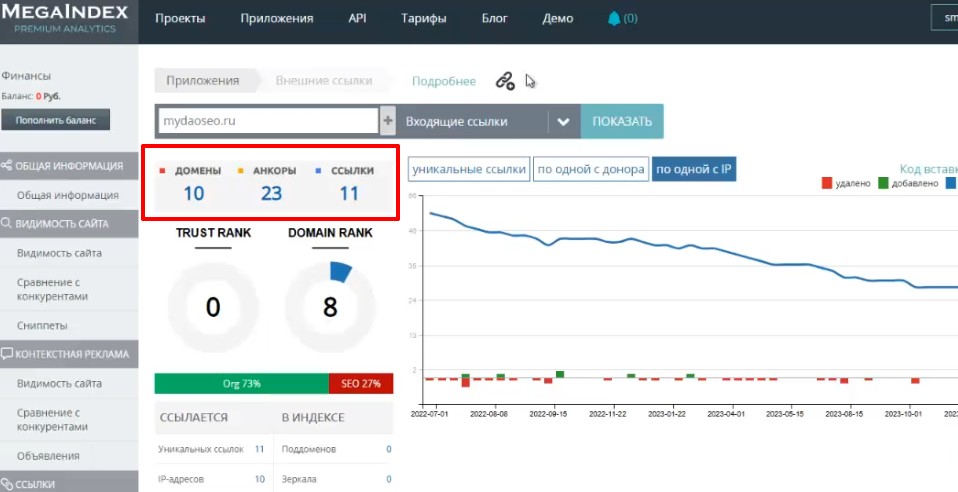Image resolution: width=958 pixels, height=492 pixels.
Task: Select the по одной с донора filter
Action: [591, 169]
